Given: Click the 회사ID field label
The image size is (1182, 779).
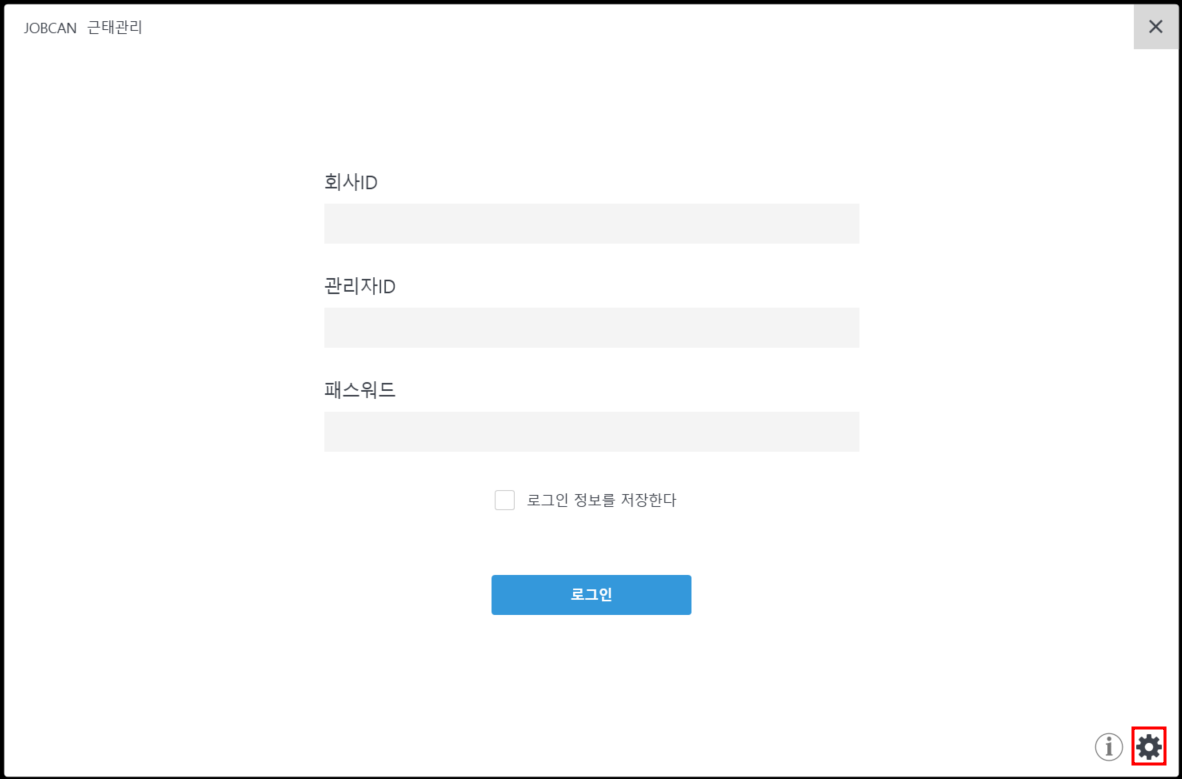Looking at the screenshot, I should (350, 183).
